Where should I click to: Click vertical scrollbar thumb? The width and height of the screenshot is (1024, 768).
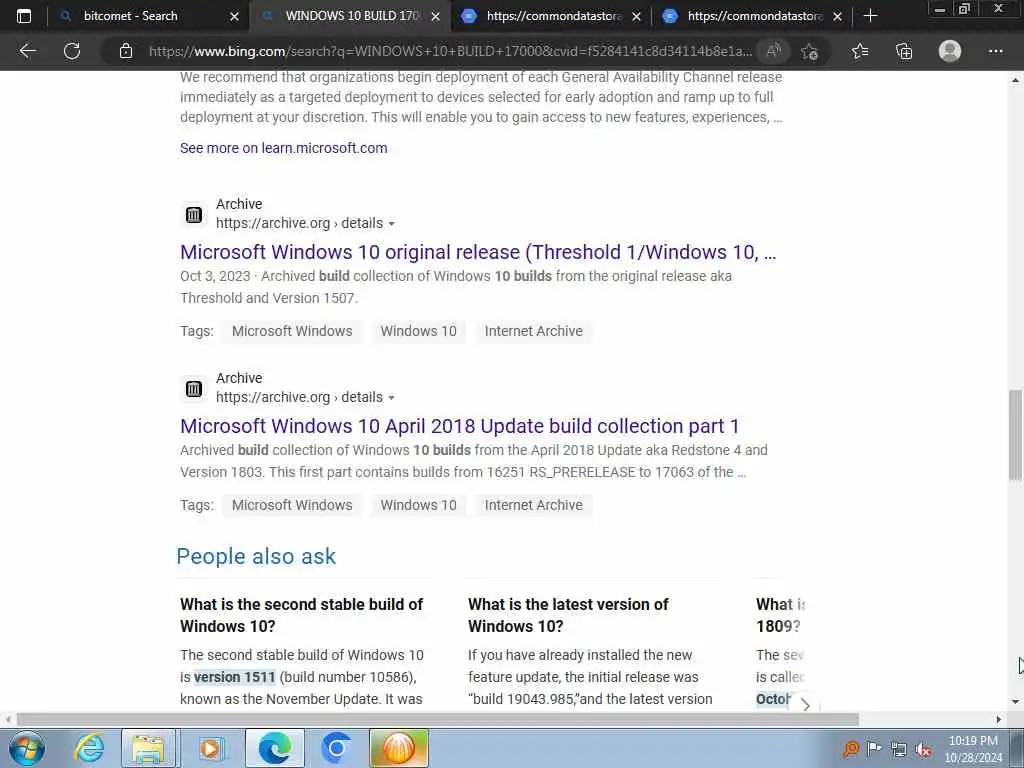coord(1015,435)
